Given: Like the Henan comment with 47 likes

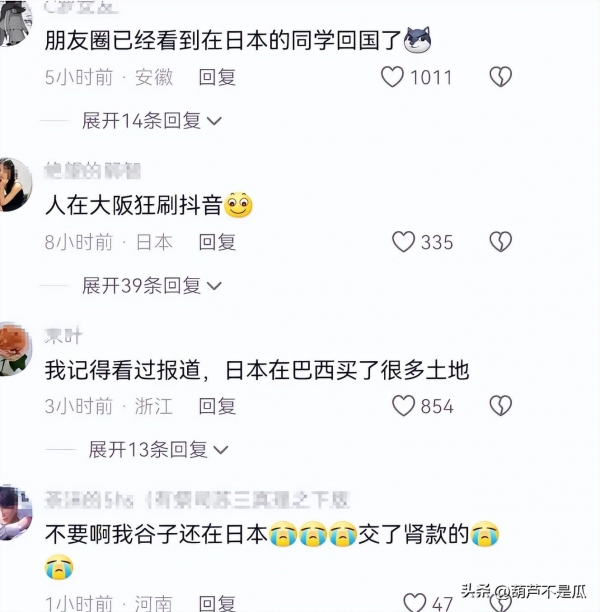Looking at the screenshot, I should click(415, 602).
